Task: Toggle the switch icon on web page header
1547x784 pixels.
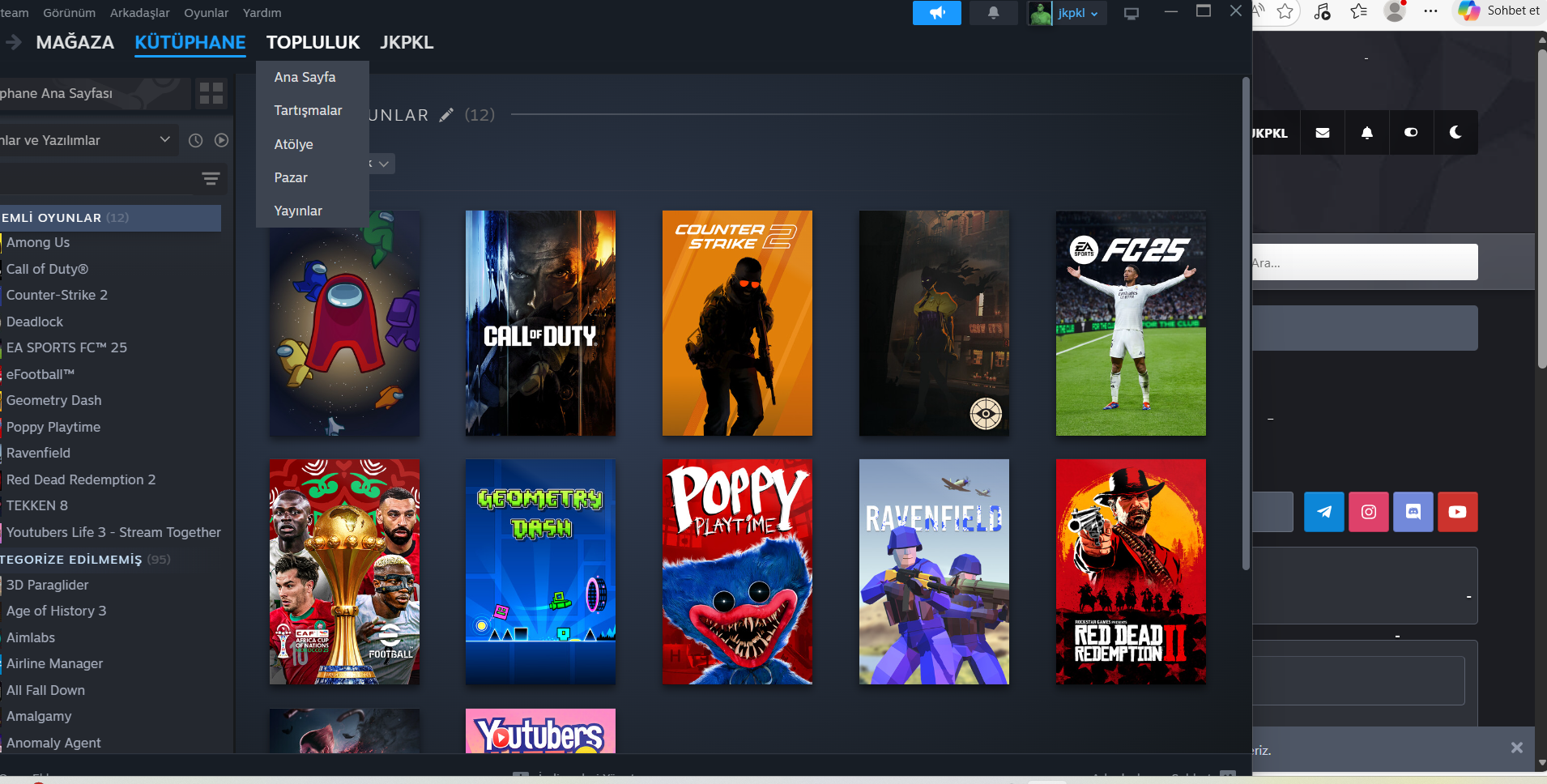Action: (1411, 133)
